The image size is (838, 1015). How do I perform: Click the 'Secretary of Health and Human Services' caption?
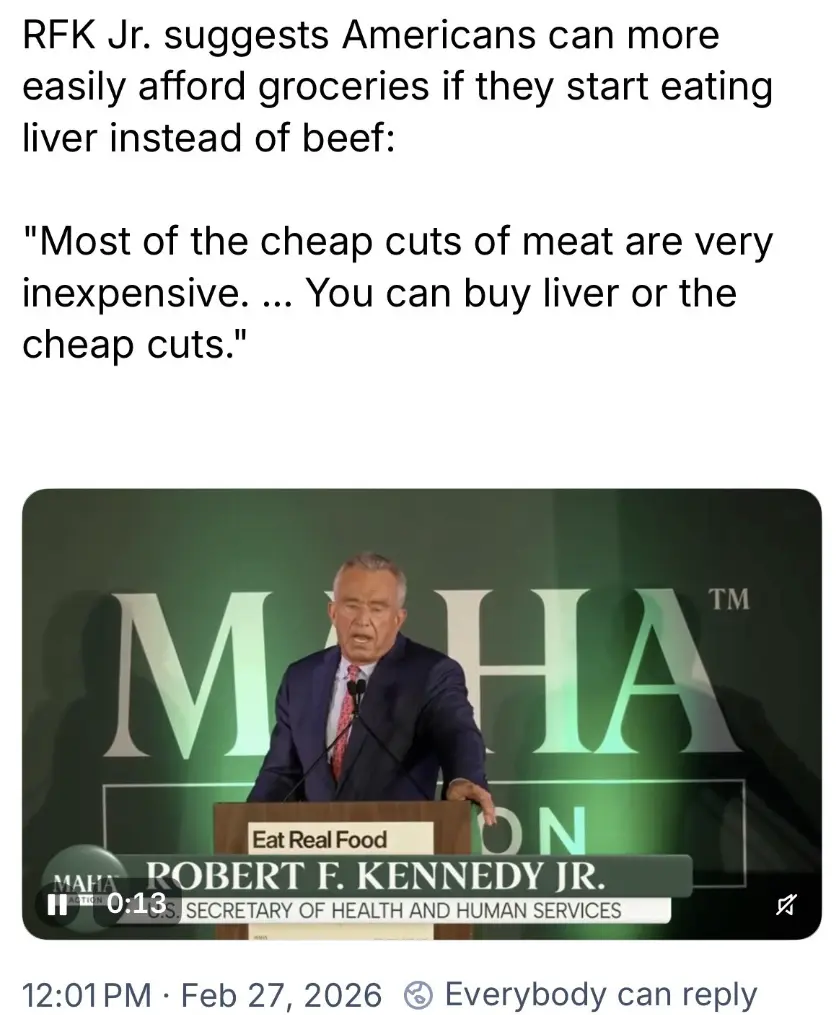pyautogui.click(x=402, y=910)
